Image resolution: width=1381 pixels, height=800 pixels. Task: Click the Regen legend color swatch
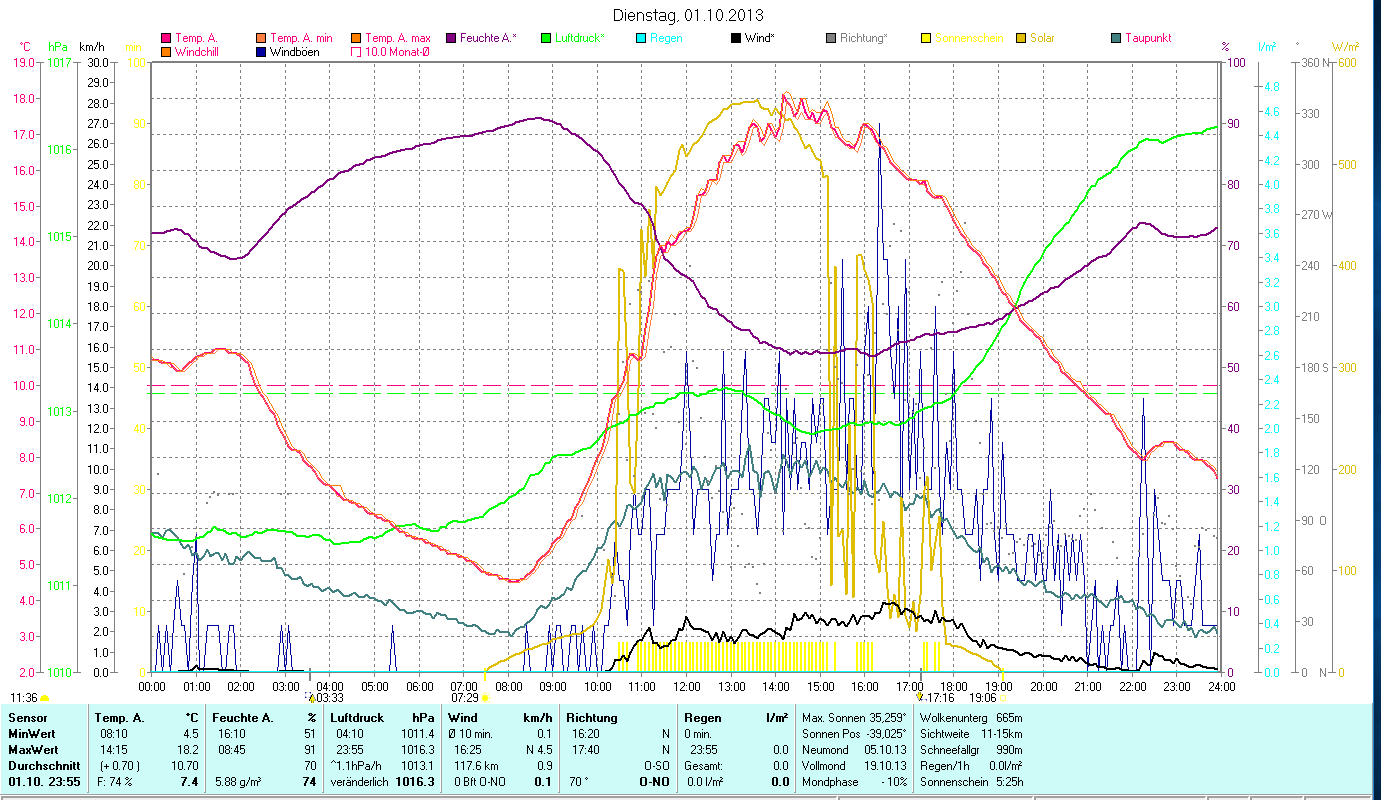click(x=640, y=38)
